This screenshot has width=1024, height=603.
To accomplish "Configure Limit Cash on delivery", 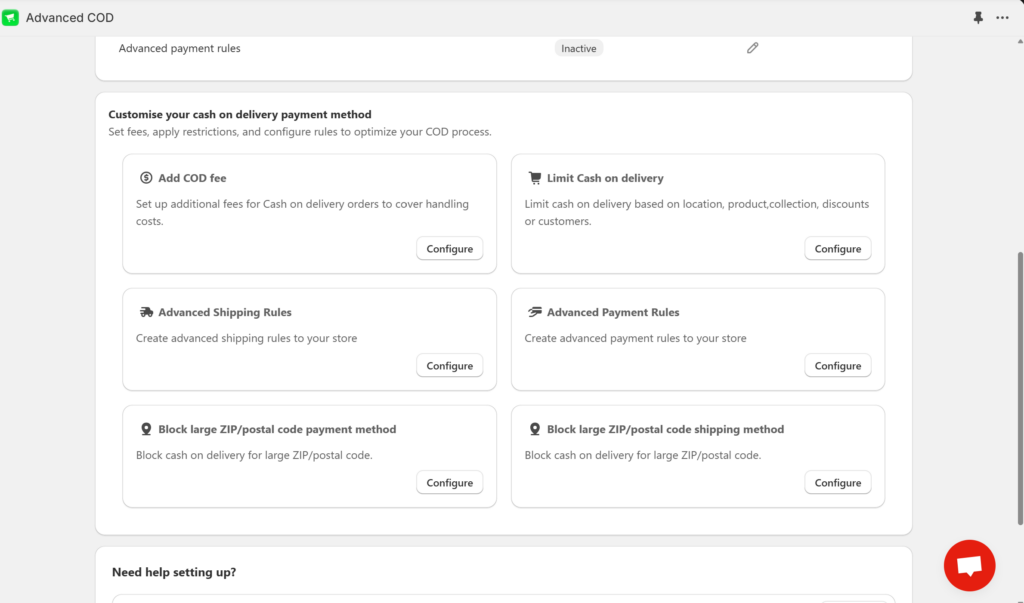I will (837, 249).
